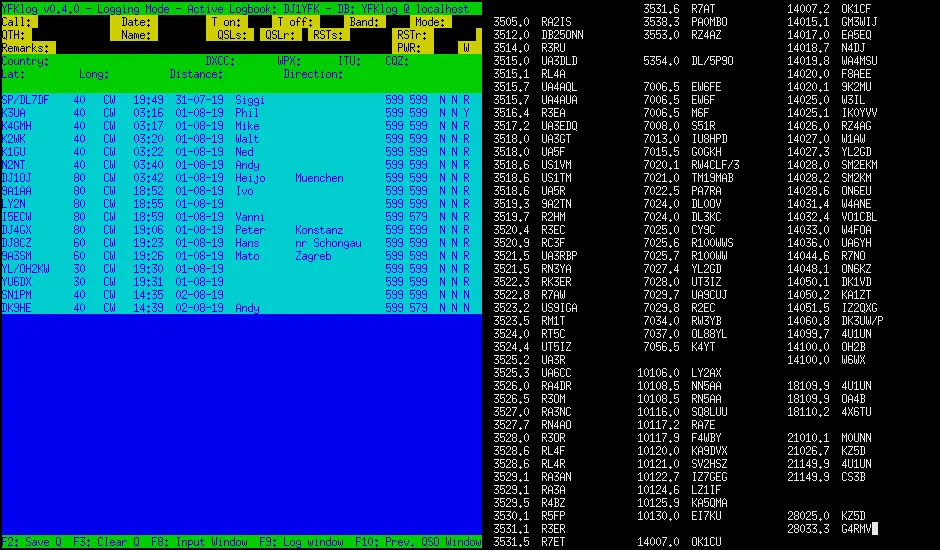This screenshot has height=550, width=940.
Task: Click the F3: Clear Q shortcut
Action: (x=106, y=542)
